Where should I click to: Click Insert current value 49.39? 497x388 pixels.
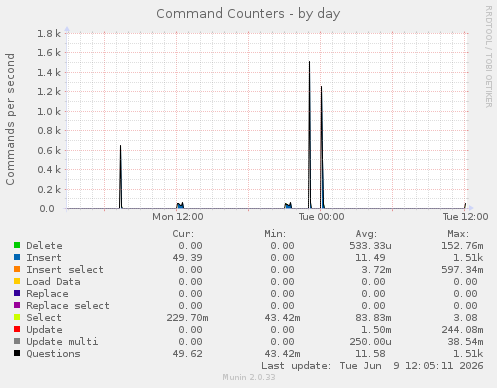(187, 258)
